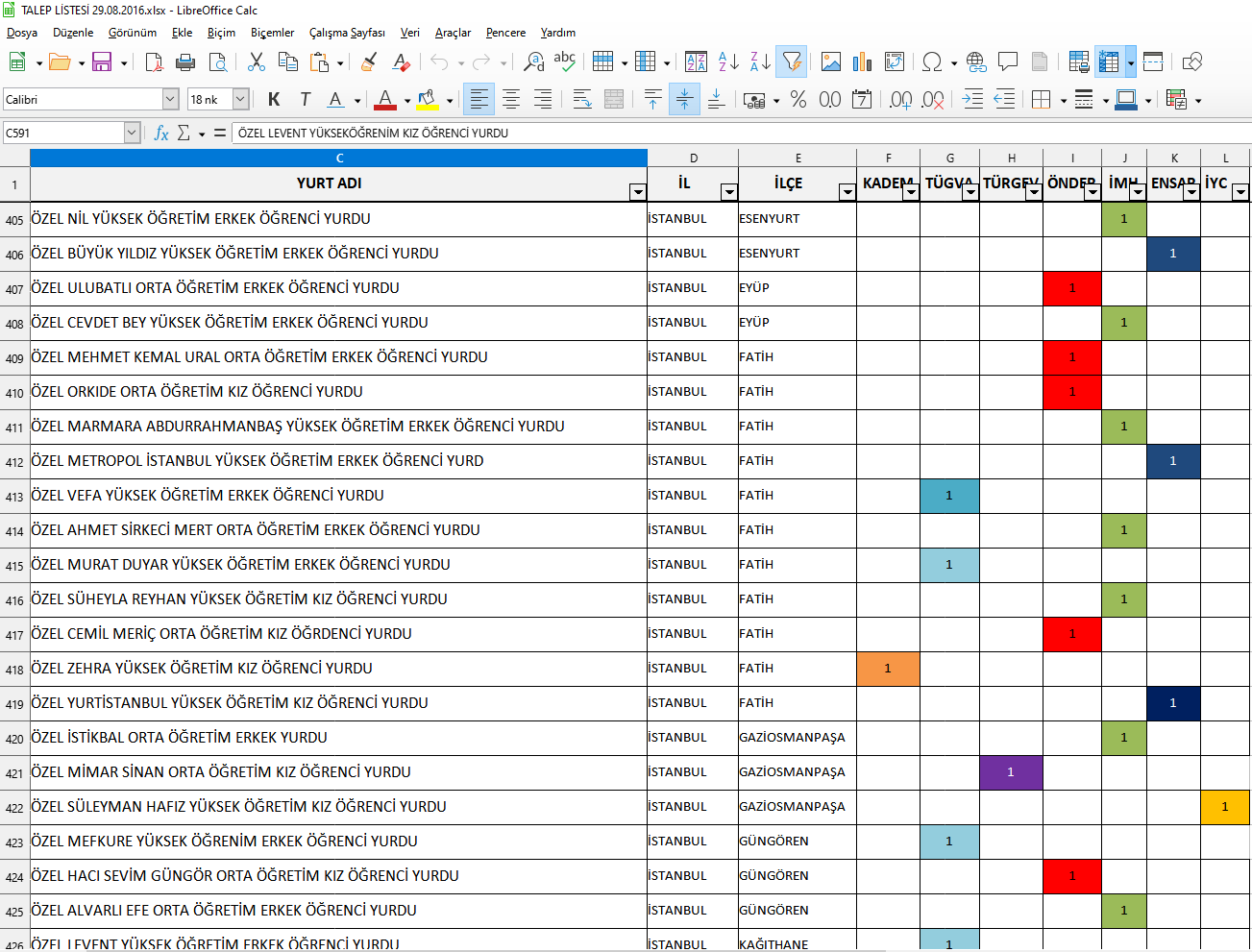The width and height of the screenshot is (1252, 952).
Task: Open the Dosya menu
Action: point(22,33)
